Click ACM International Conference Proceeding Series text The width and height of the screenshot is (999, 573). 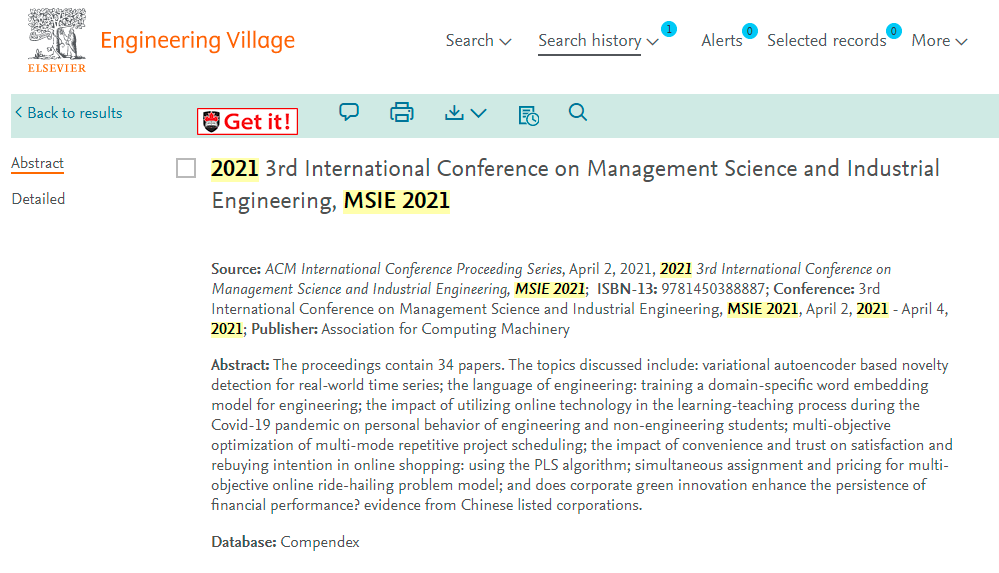[413, 269]
